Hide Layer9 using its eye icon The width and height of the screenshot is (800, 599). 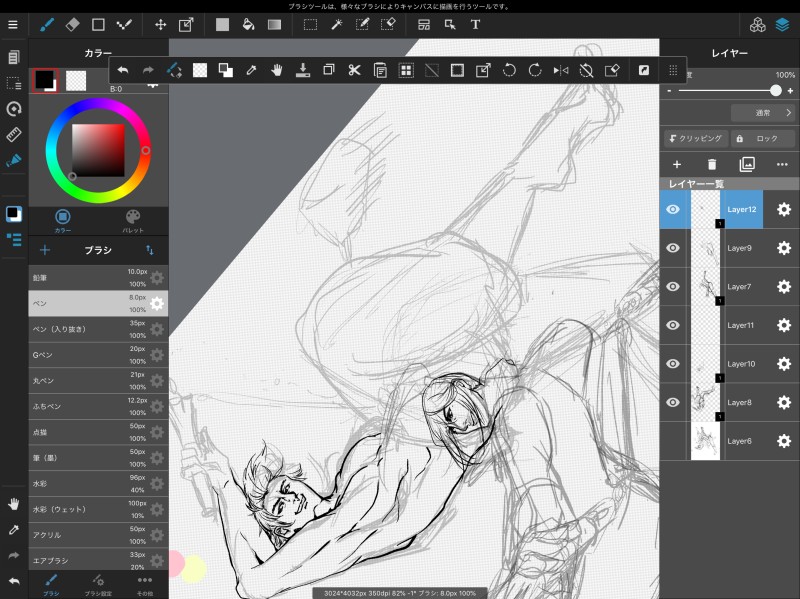coord(673,248)
